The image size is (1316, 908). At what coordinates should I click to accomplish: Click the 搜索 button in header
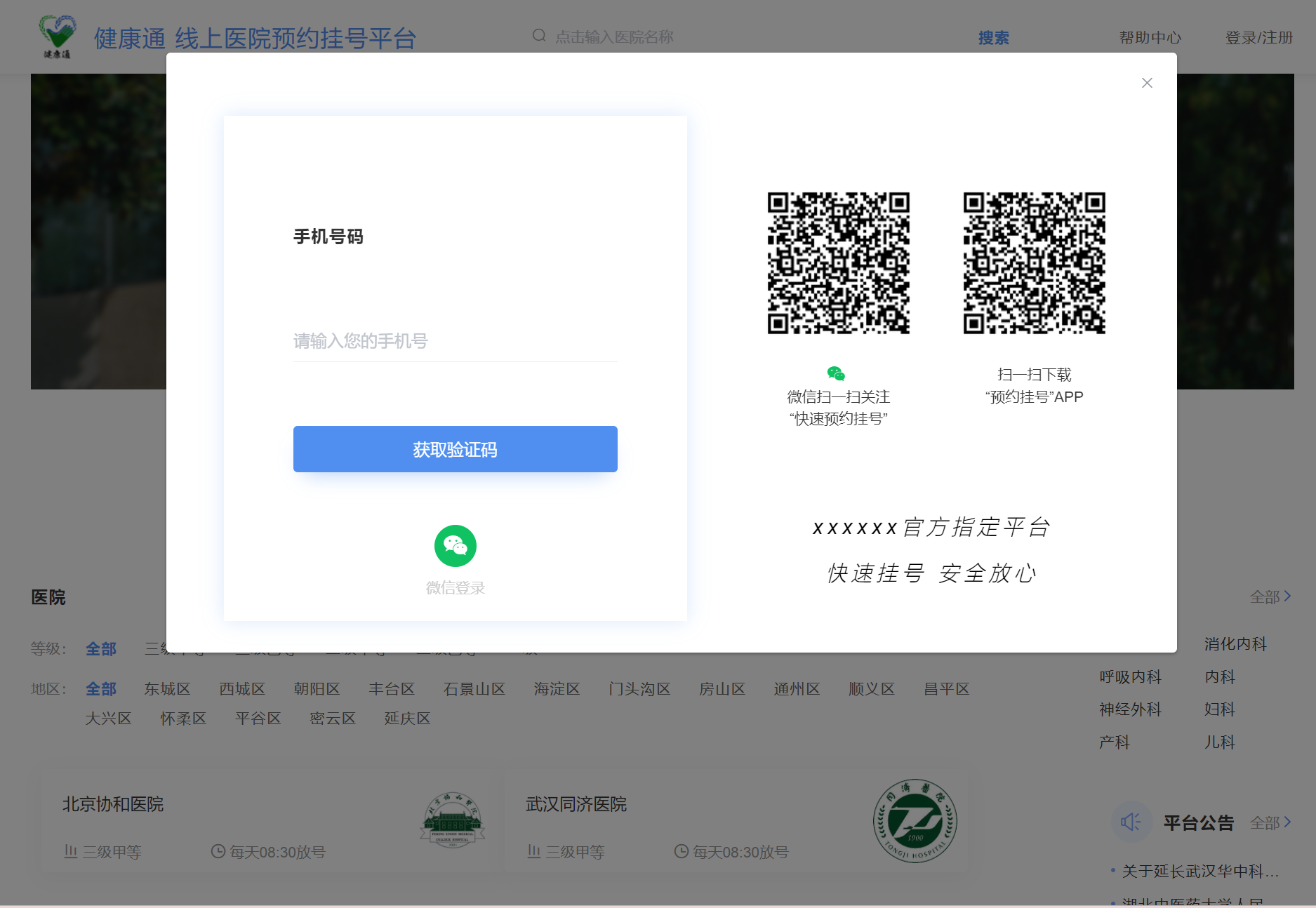pos(994,38)
